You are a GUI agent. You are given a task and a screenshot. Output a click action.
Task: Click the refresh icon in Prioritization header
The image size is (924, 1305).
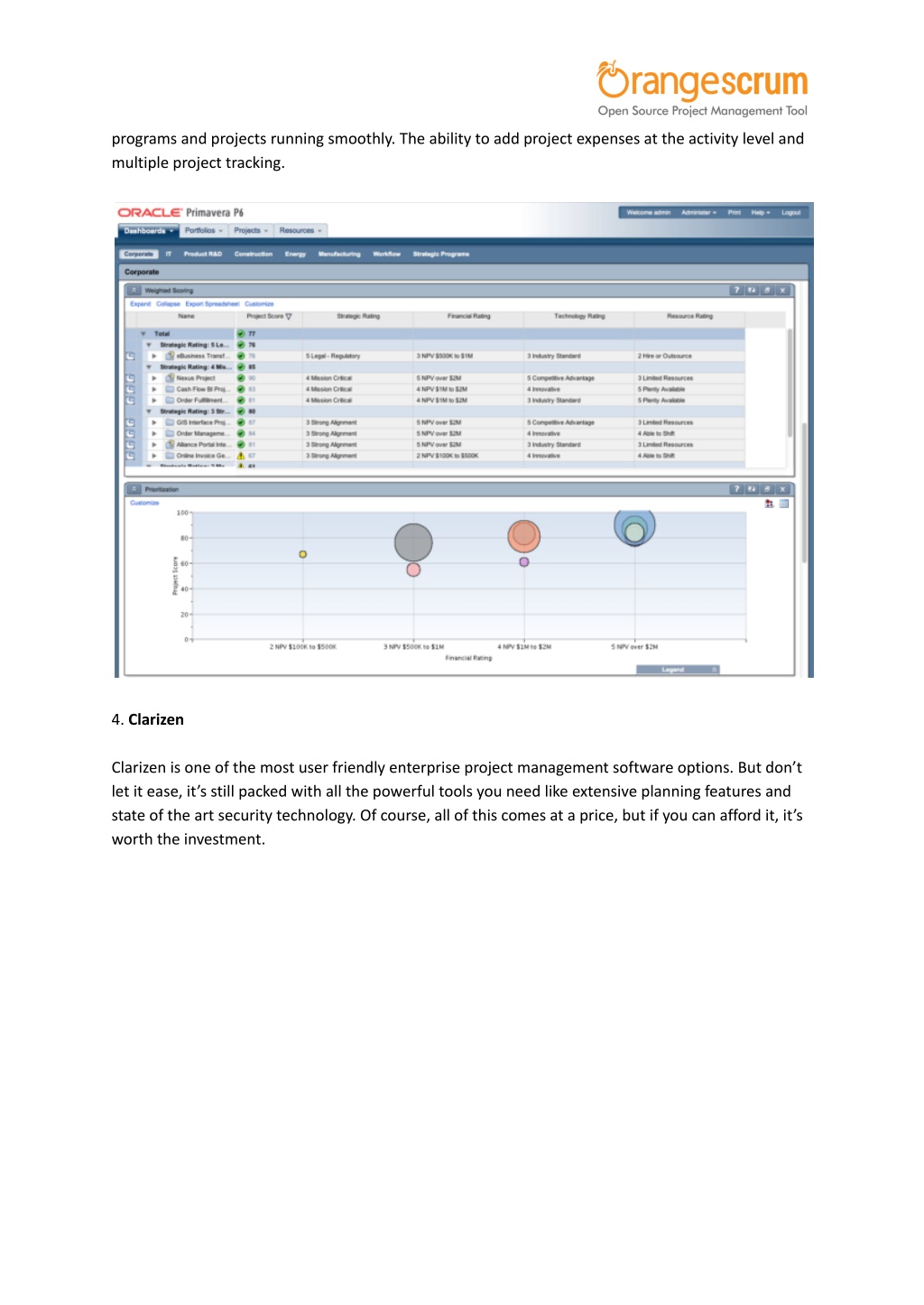(752, 489)
